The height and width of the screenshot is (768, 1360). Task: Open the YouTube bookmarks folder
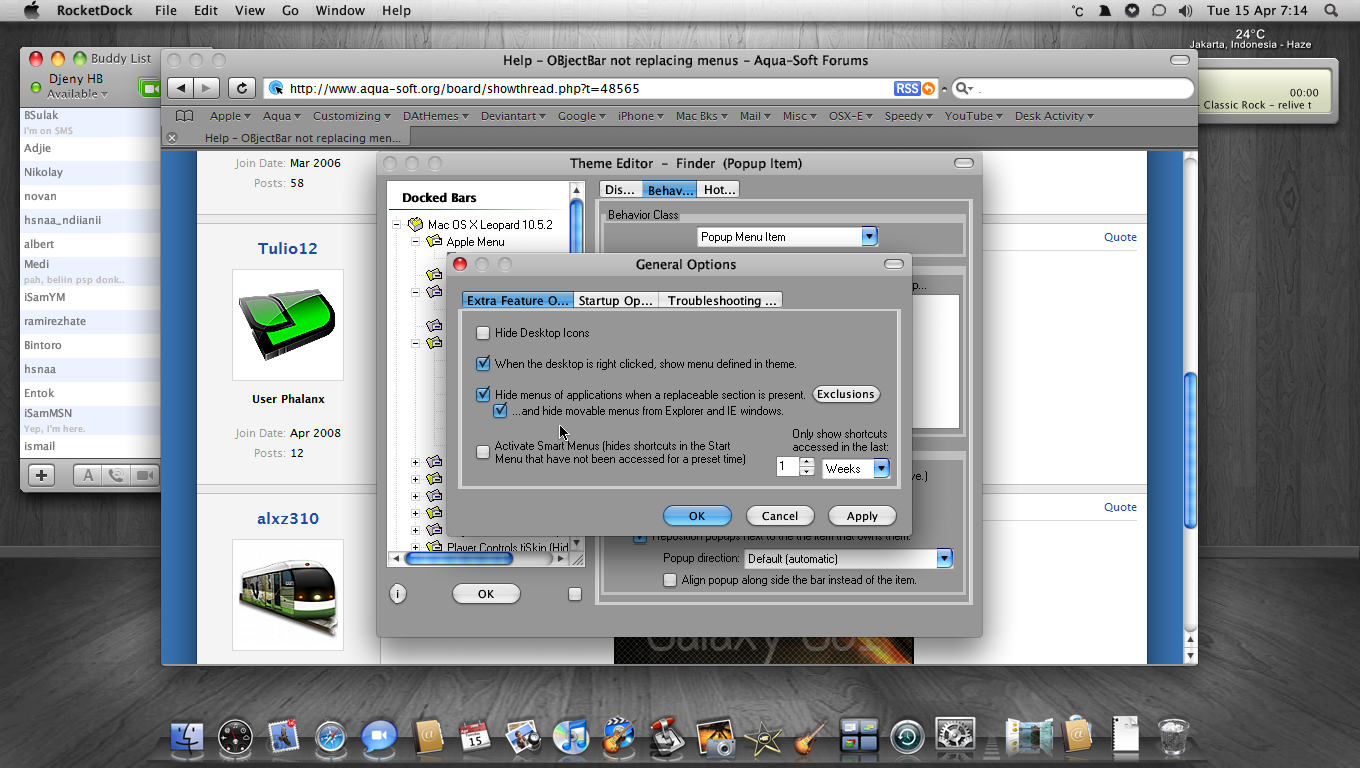974,116
